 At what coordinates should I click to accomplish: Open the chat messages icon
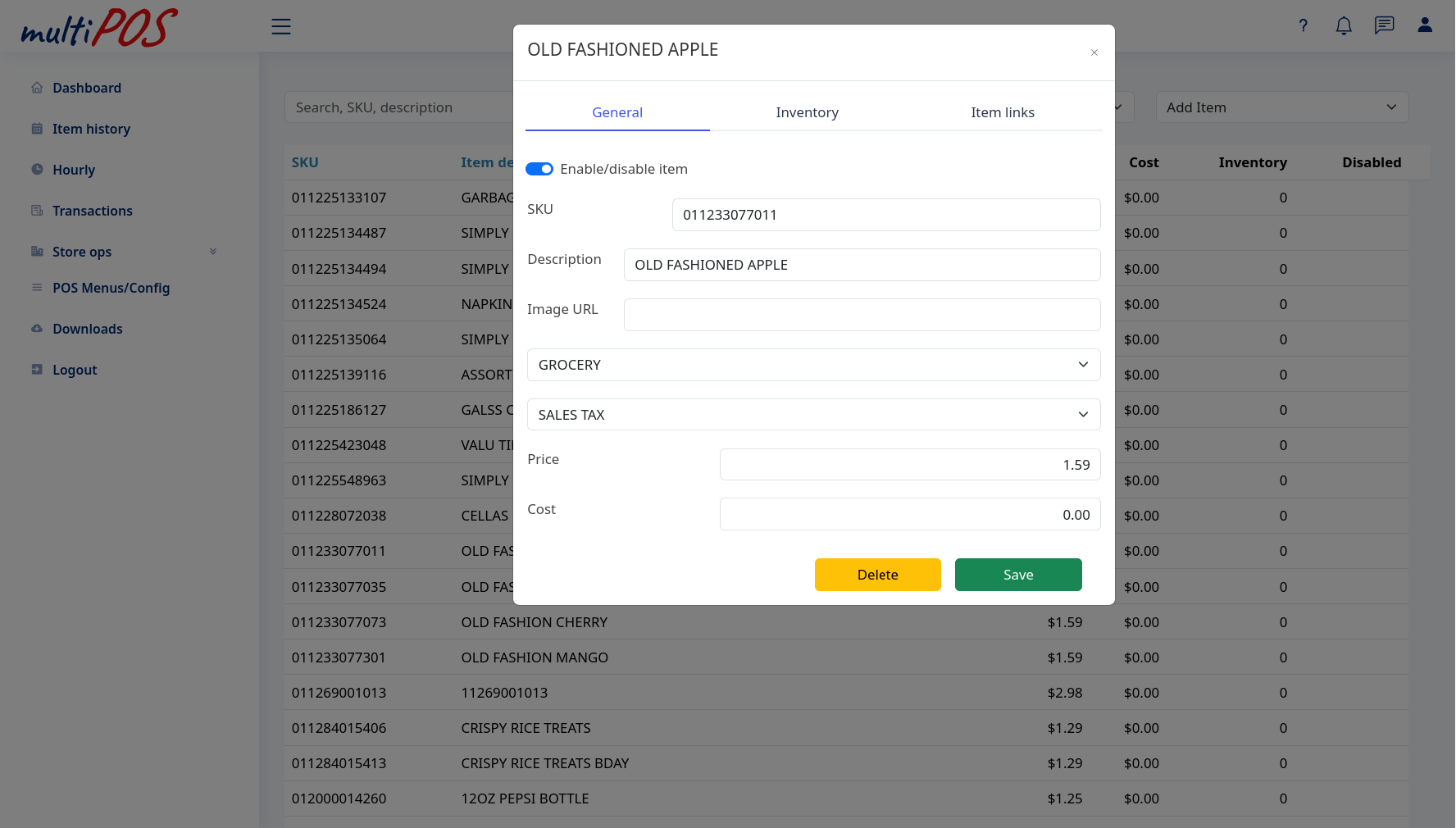click(1384, 25)
